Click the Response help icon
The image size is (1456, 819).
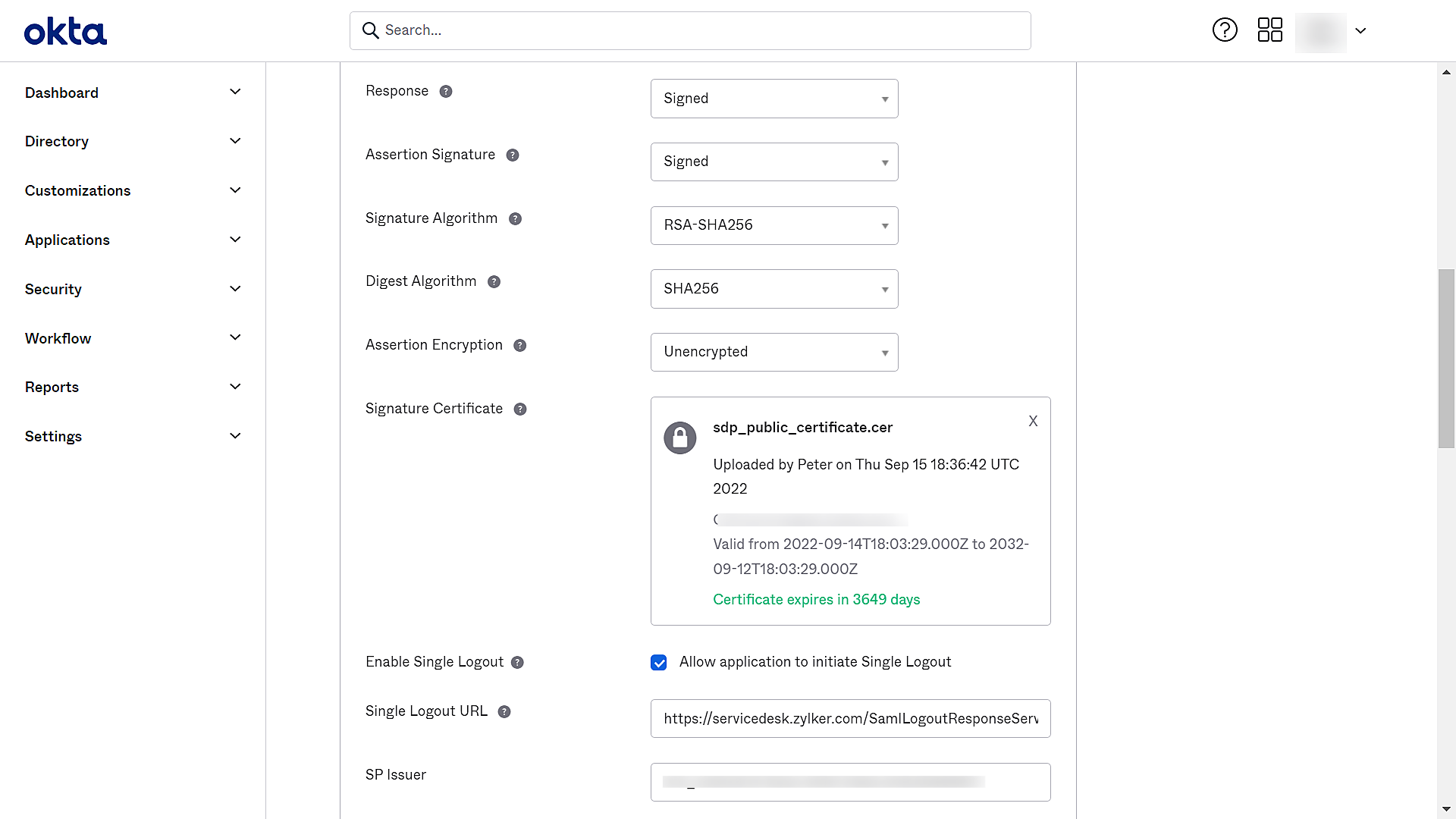click(446, 92)
